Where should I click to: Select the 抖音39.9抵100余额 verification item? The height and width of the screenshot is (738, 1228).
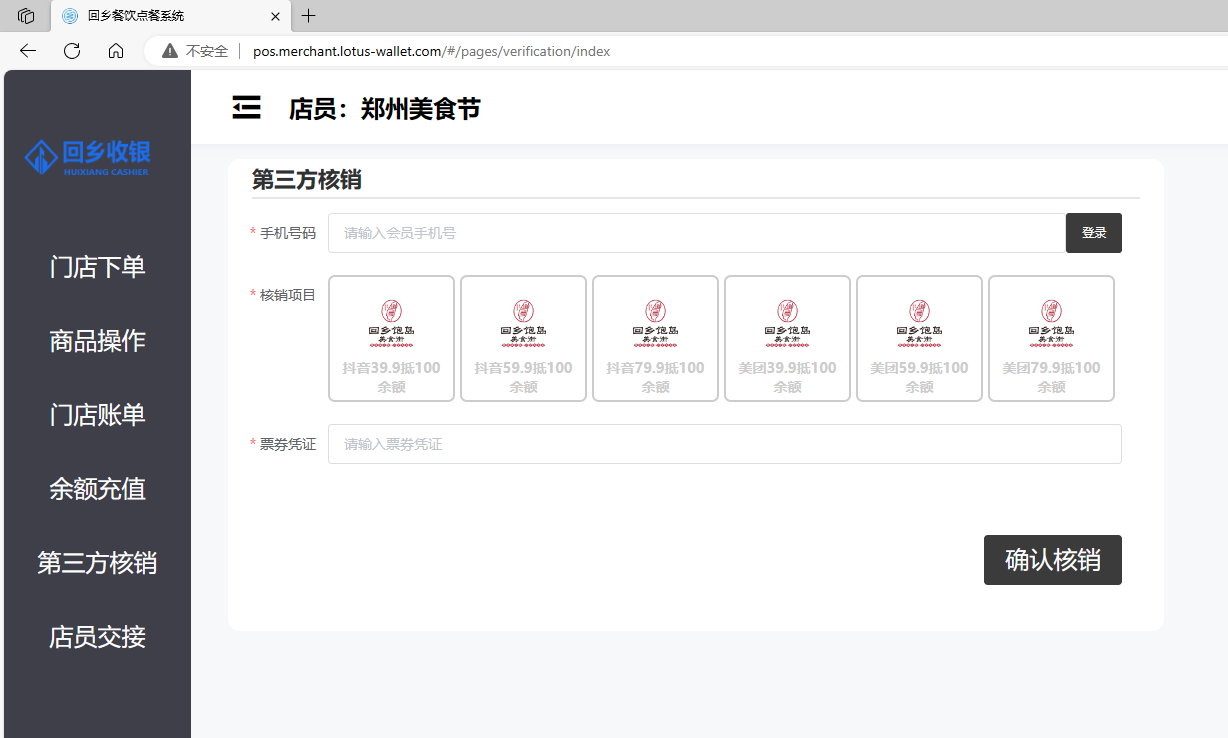point(391,338)
